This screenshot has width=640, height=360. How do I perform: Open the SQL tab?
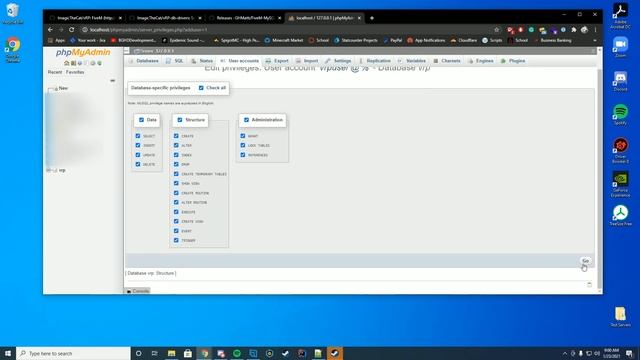point(175,61)
